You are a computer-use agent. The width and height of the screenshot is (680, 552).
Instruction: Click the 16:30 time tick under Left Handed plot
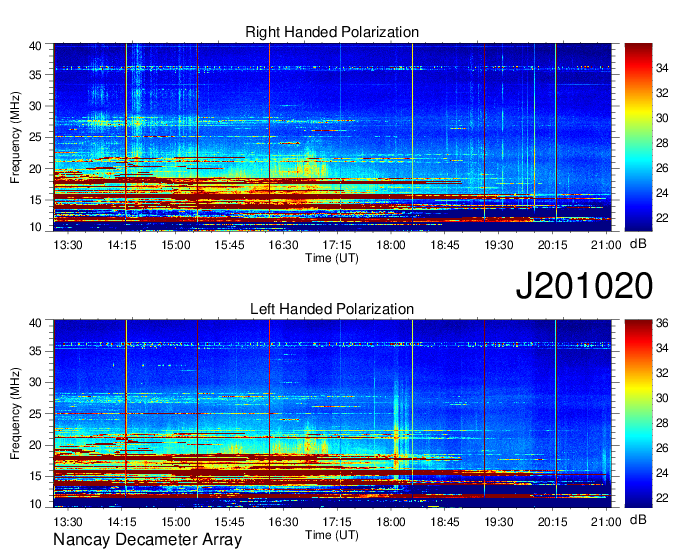(x=283, y=522)
